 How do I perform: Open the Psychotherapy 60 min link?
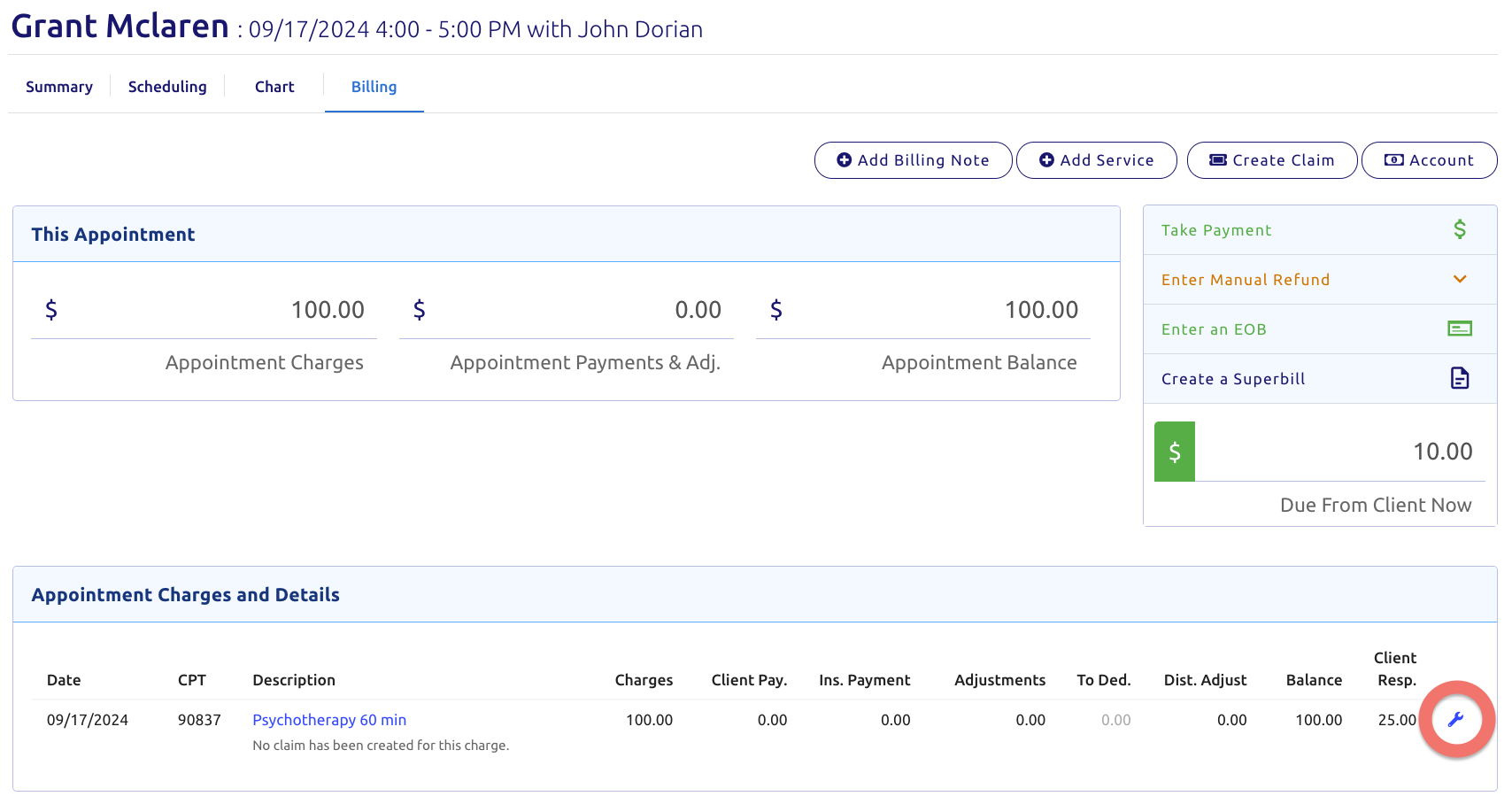point(329,720)
